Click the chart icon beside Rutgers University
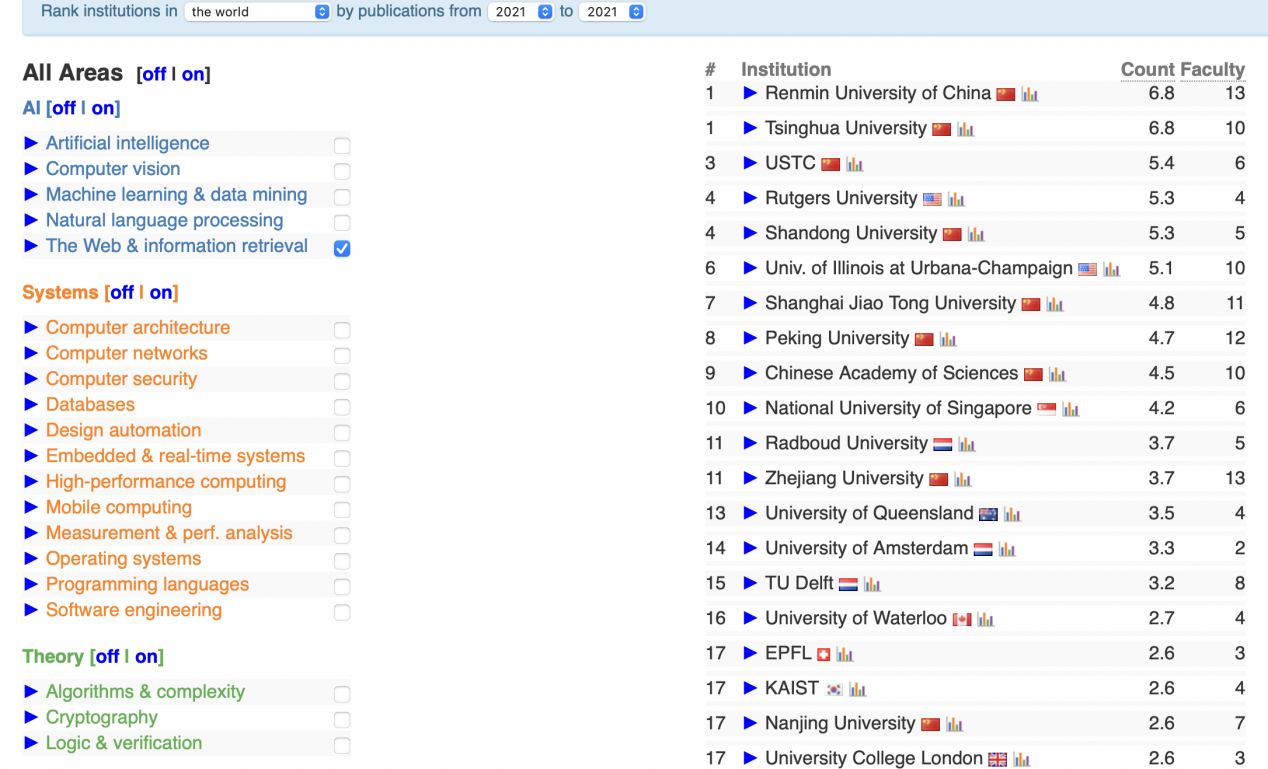 point(956,199)
